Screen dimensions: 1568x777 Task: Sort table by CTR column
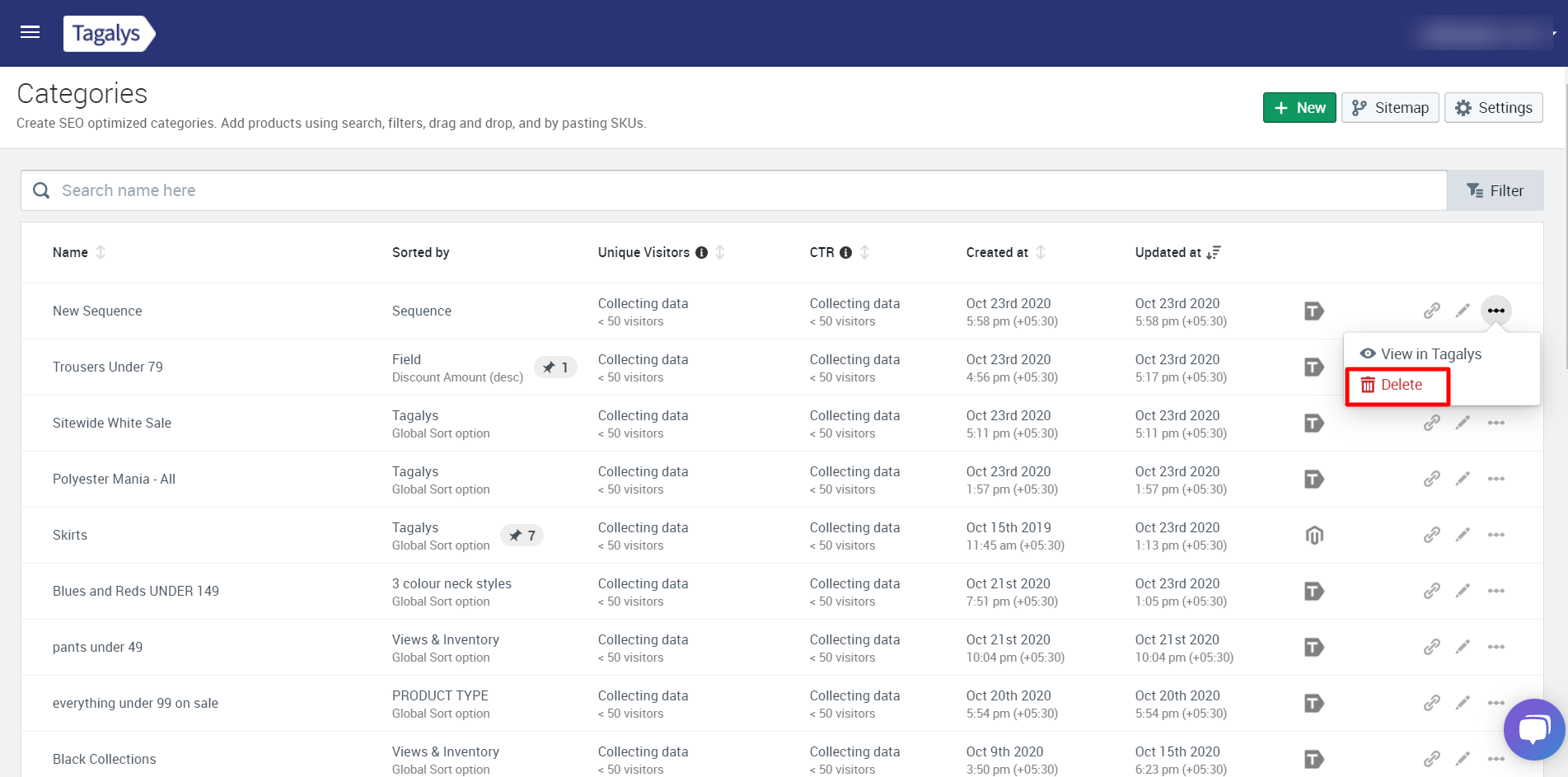click(x=864, y=252)
